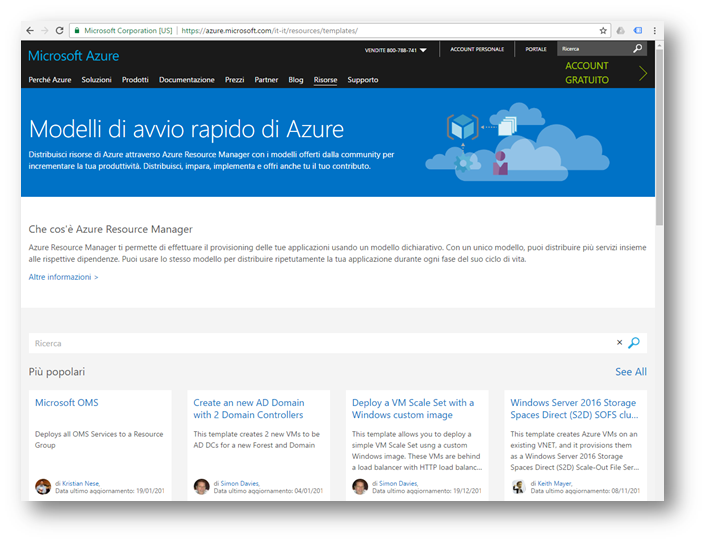Clear the template search with X icon
This screenshot has width=706, height=543.
pyautogui.click(x=619, y=343)
